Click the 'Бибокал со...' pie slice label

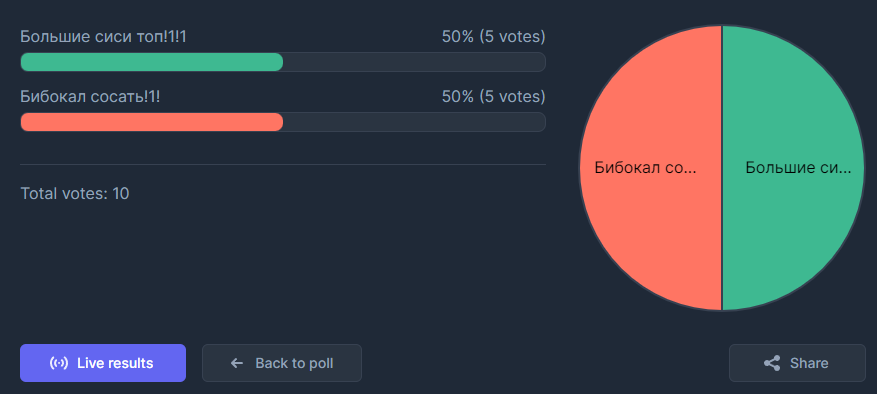645,168
